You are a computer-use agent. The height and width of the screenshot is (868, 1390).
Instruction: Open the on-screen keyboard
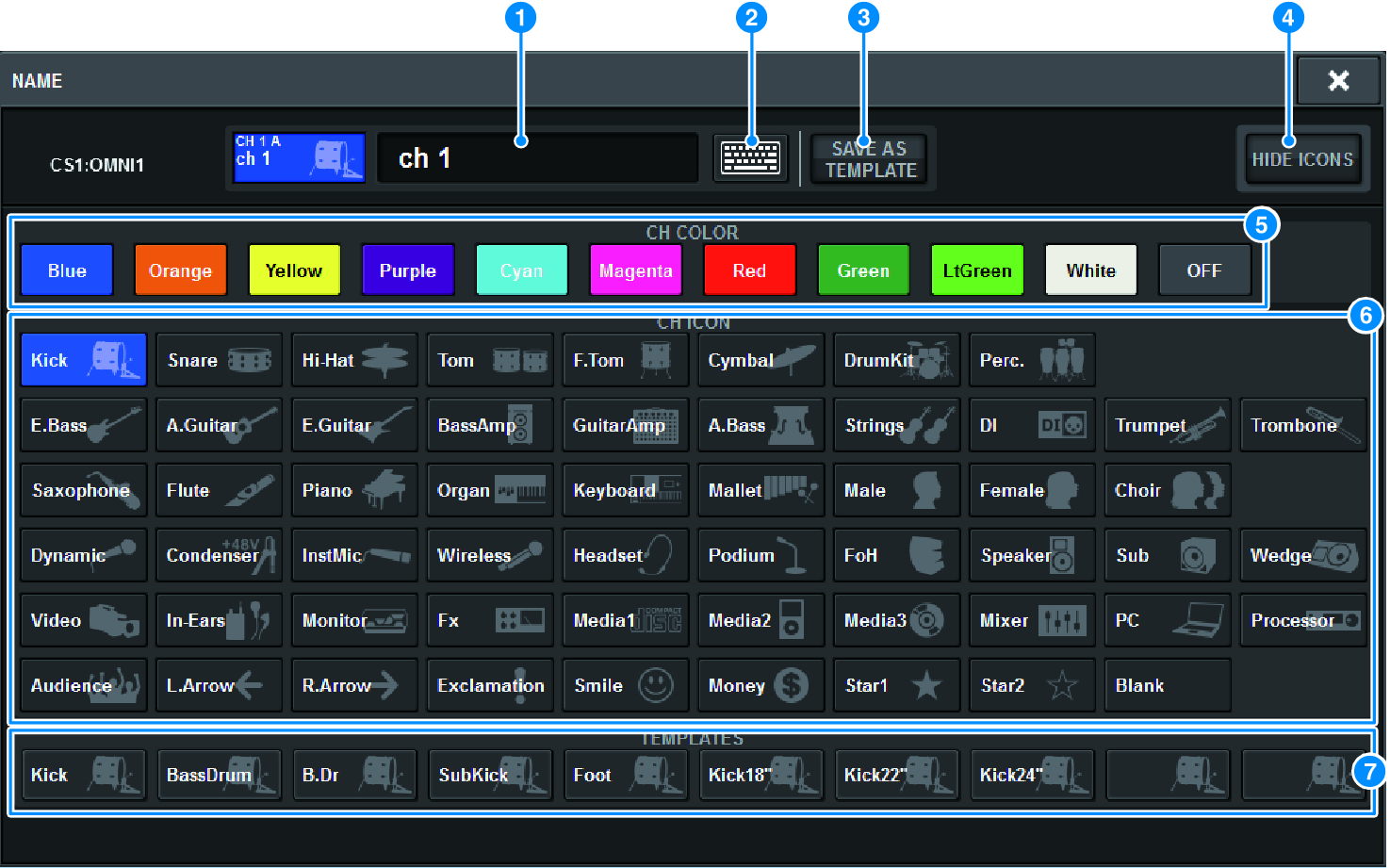pyautogui.click(x=750, y=158)
